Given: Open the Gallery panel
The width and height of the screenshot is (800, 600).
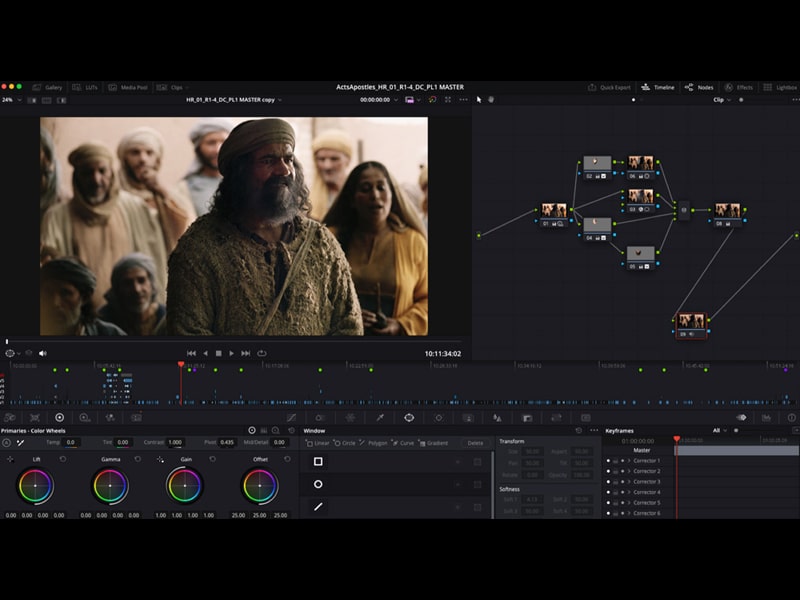Looking at the screenshot, I should click(x=47, y=87).
